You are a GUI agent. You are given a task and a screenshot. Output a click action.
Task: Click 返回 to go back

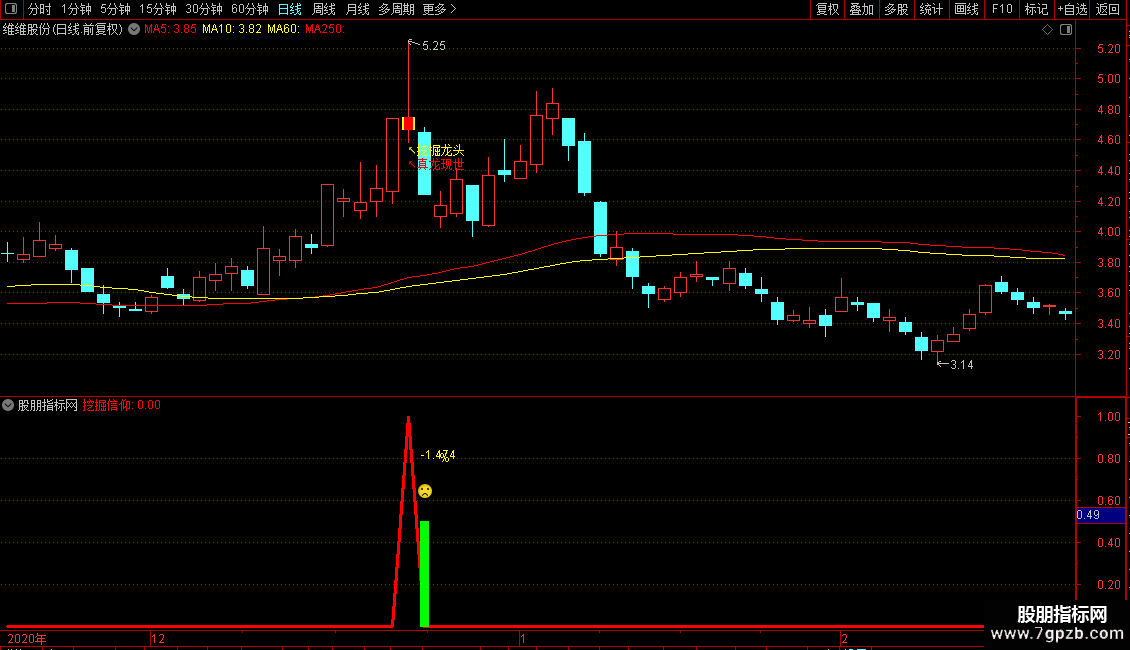1108,9
